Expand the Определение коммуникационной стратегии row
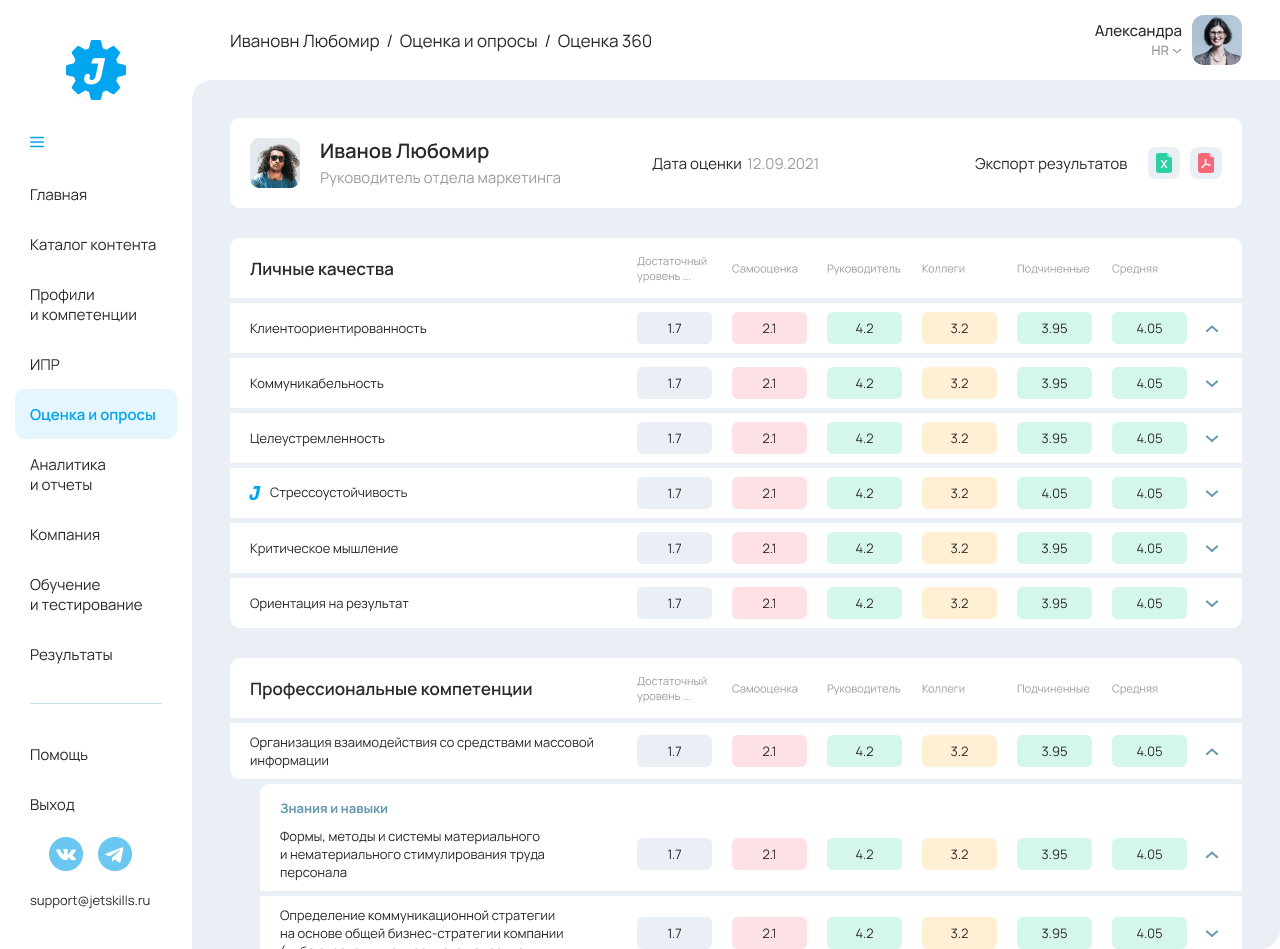Screen dimensions: 1280x949 [x=1212, y=933]
